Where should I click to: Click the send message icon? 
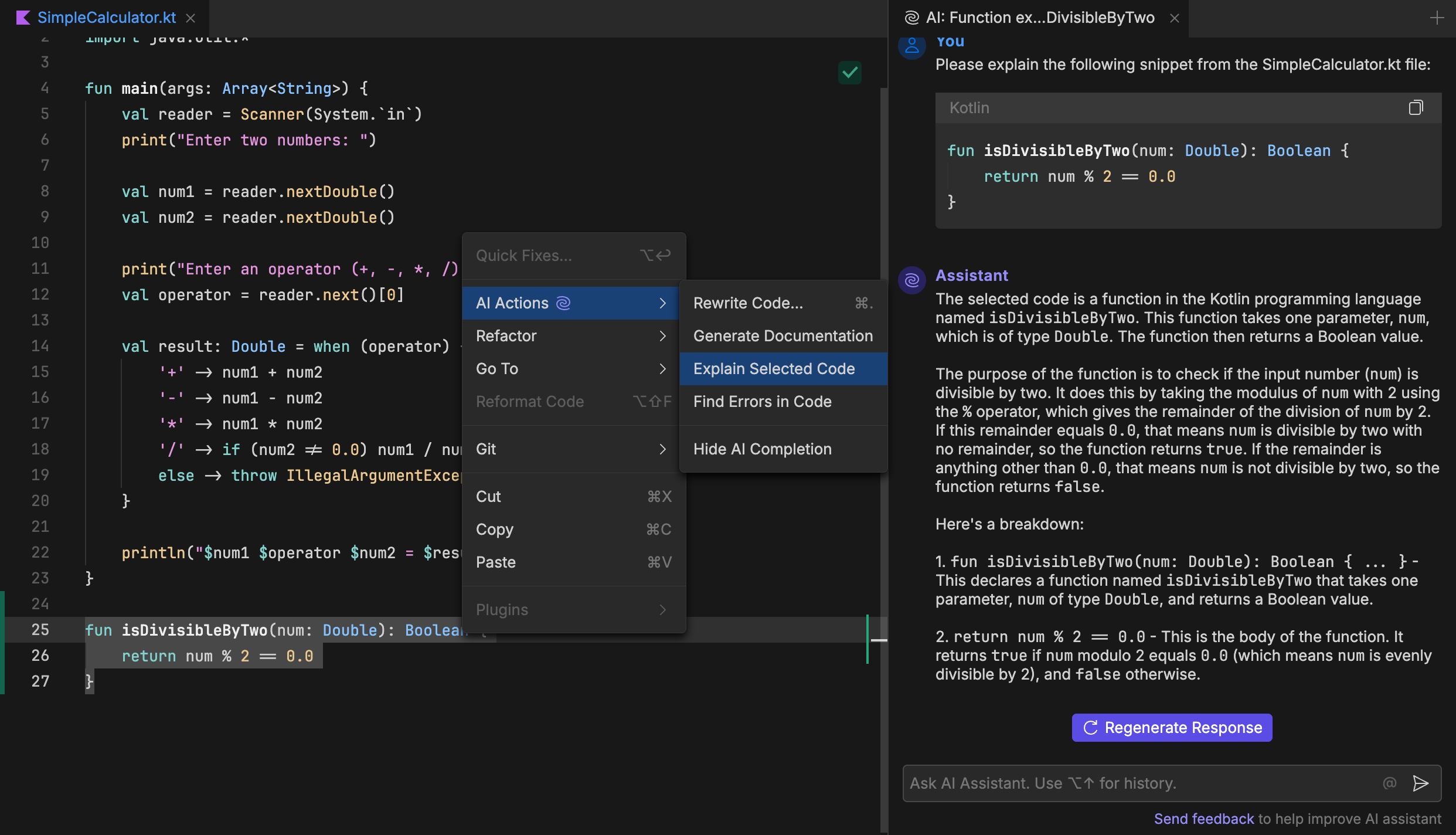(1421, 783)
